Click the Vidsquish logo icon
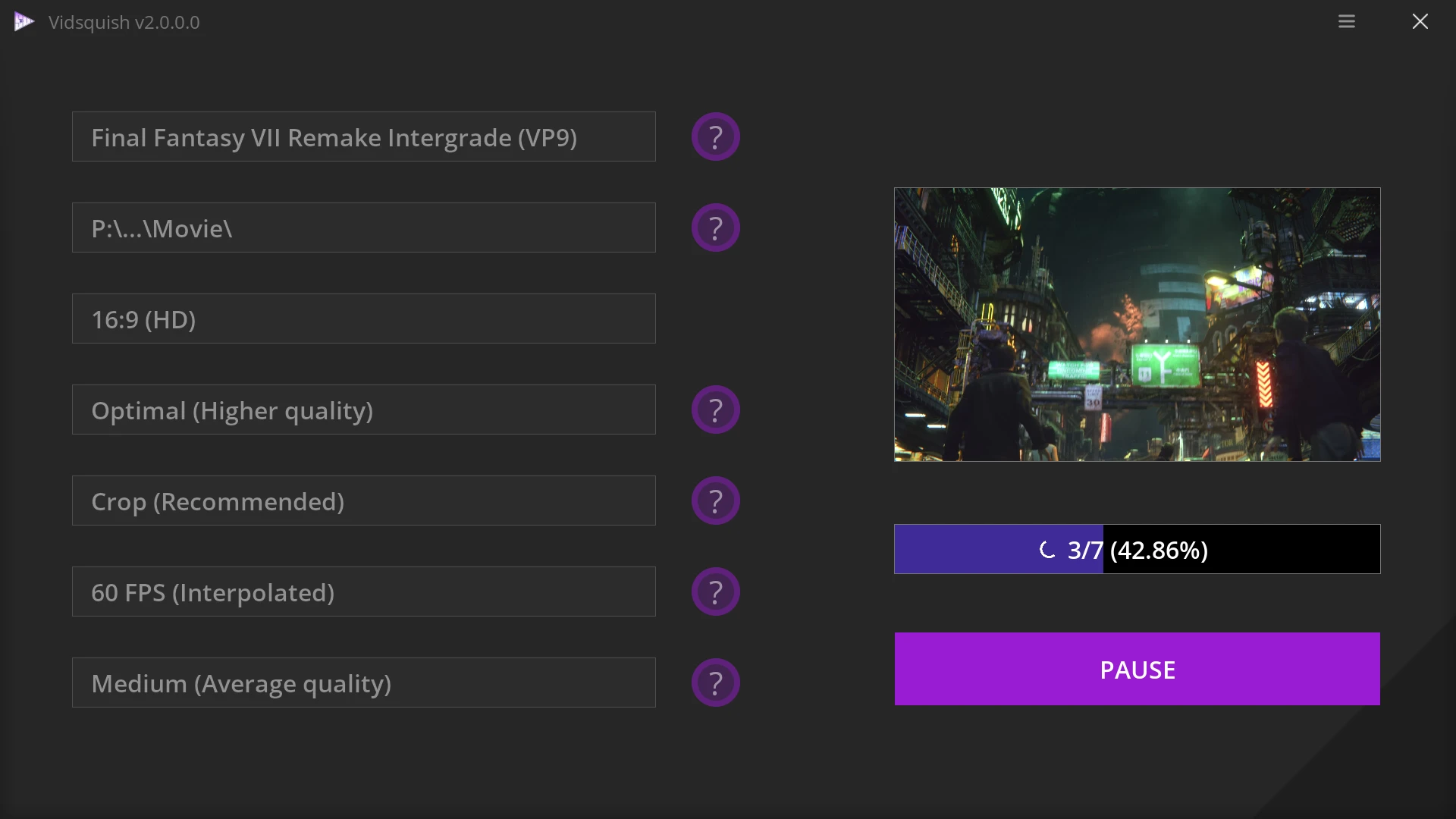This screenshot has width=1456, height=819. click(24, 22)
